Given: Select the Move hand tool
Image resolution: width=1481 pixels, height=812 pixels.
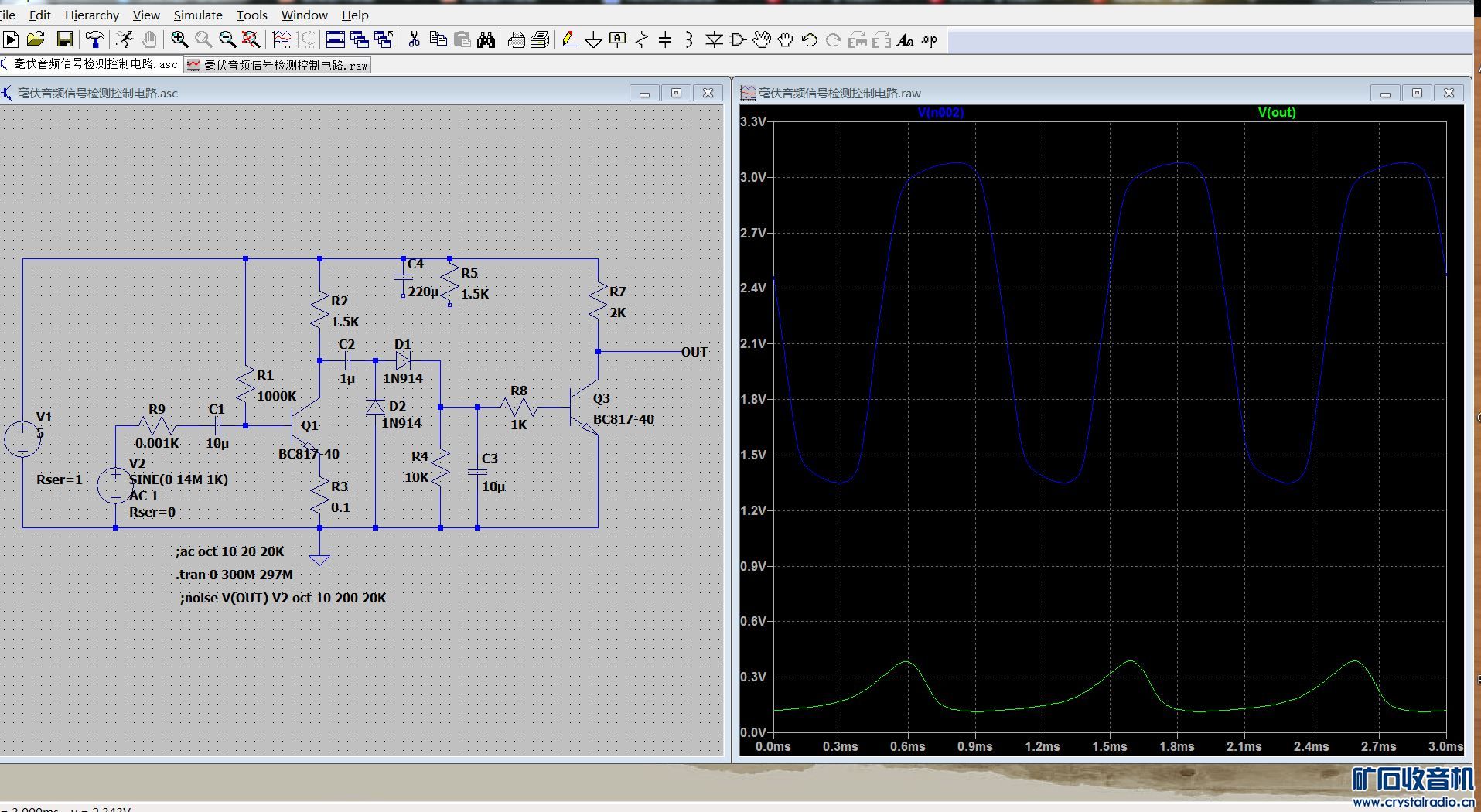Looking at the screenshot, I should point(762,39).
